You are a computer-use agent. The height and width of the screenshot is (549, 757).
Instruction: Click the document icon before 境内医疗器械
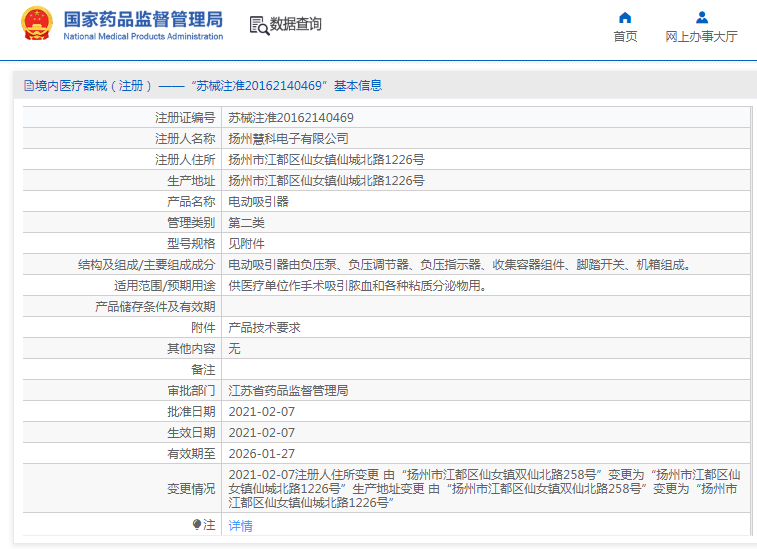[x=28, y=86]
